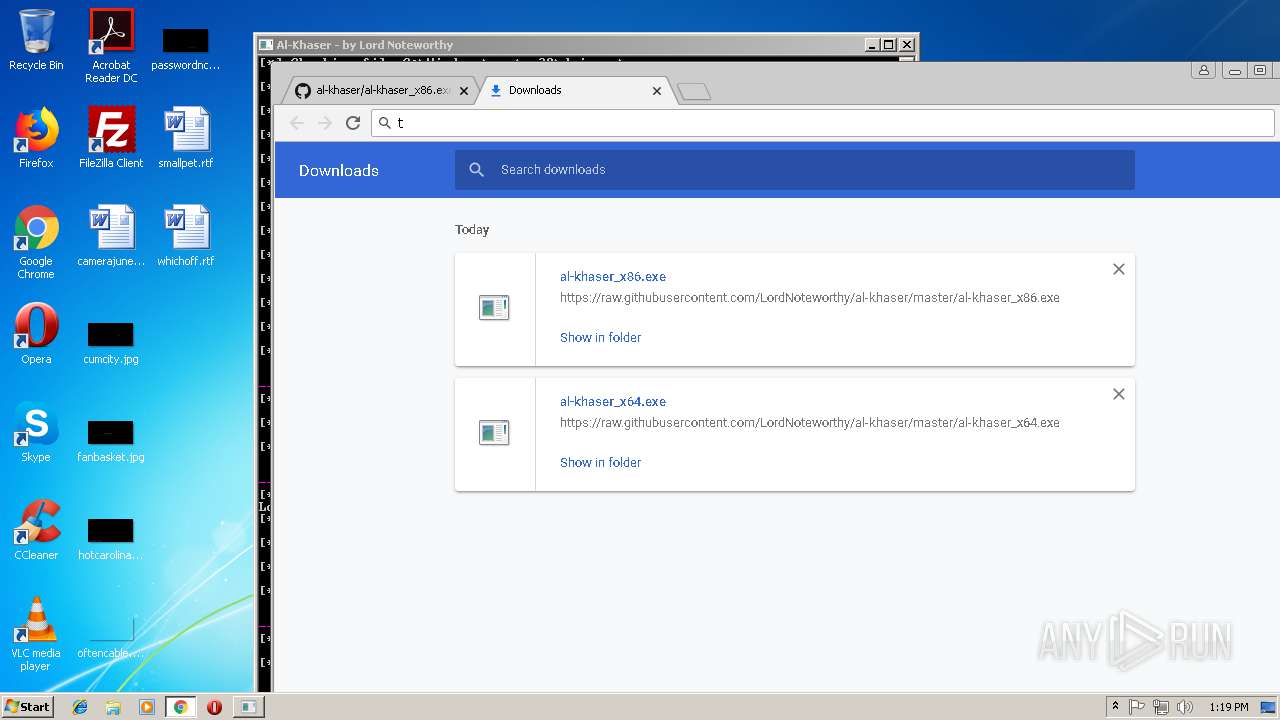
Task: Remove al-khaser_x86.exe from list
Action: pyautogui.click(x=1119, y=269)
